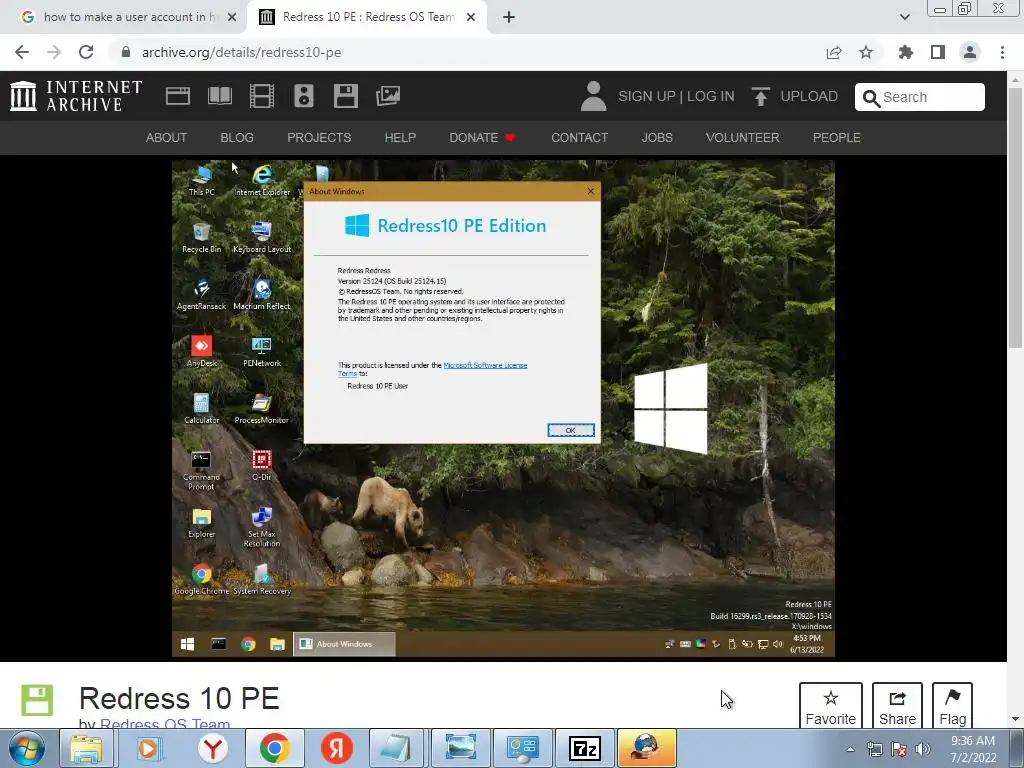
Task: Open Google Chrome from the taskbar
Action: (x=274, y=748)
